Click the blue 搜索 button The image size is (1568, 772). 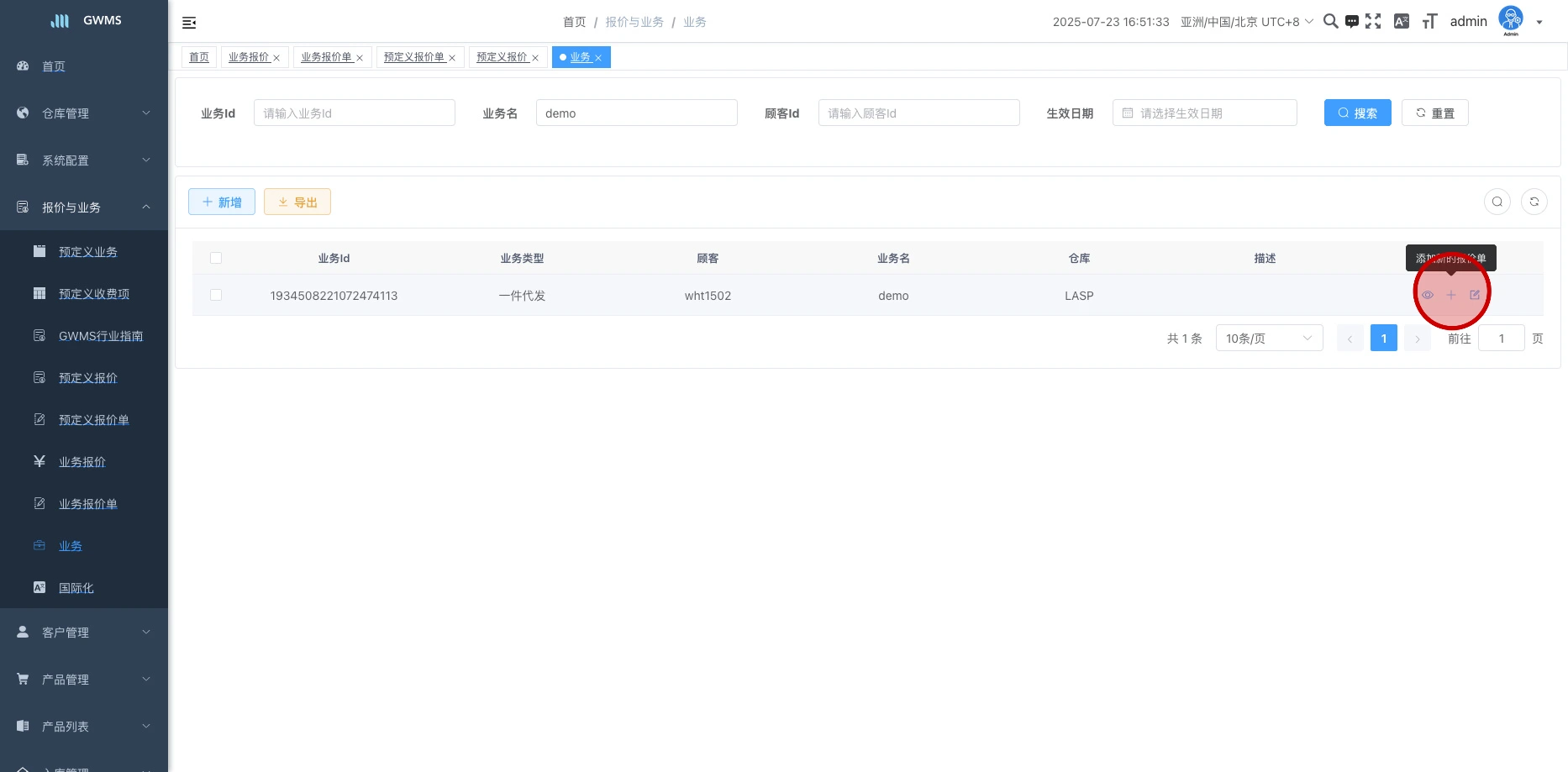click(1357, 113)
